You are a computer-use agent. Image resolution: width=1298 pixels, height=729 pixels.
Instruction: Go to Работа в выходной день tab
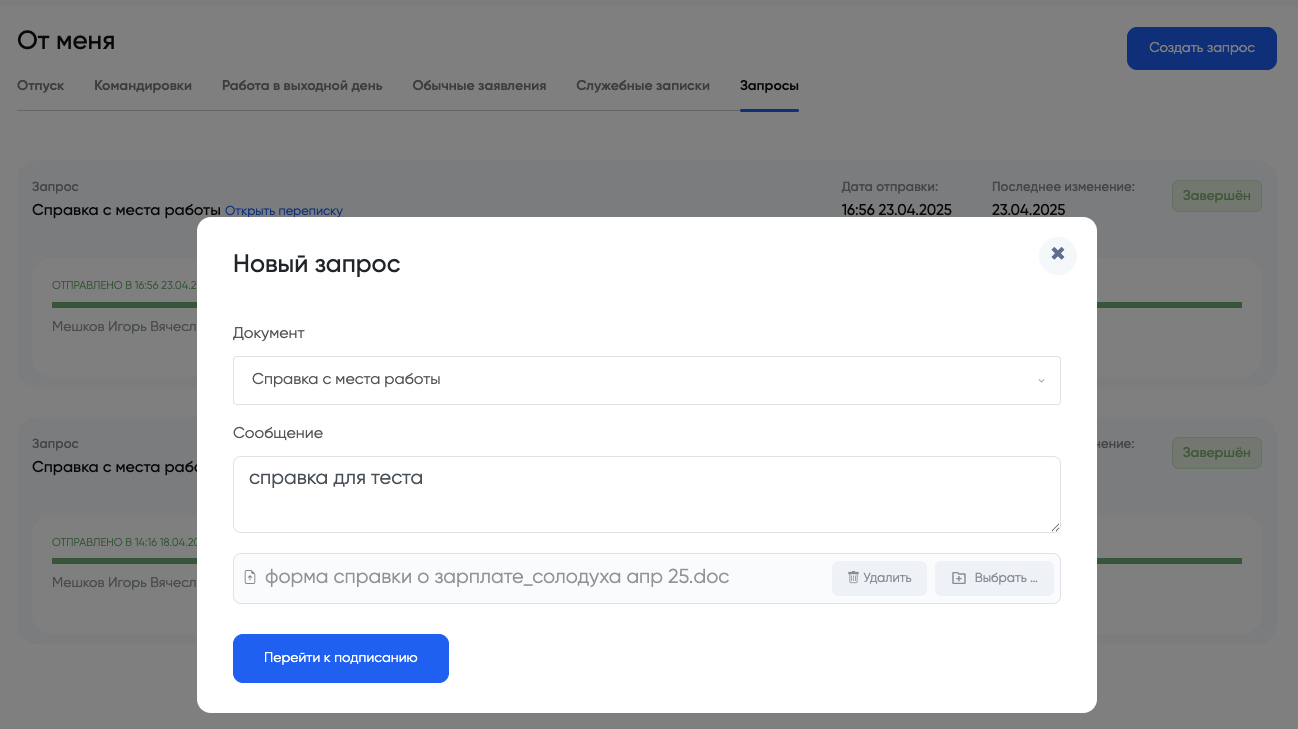(302, 86)
